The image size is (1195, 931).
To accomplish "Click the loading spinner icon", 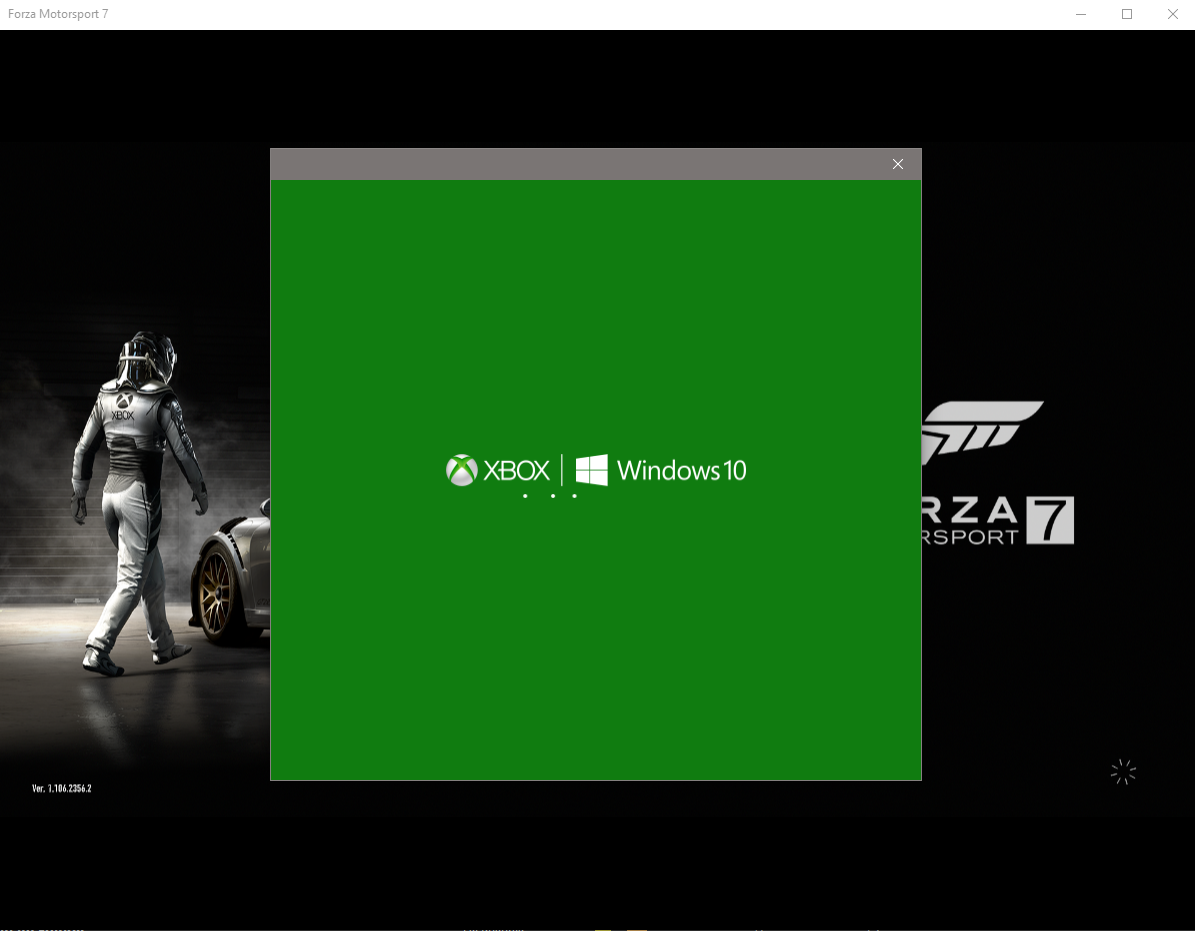I will point(1123,772).
